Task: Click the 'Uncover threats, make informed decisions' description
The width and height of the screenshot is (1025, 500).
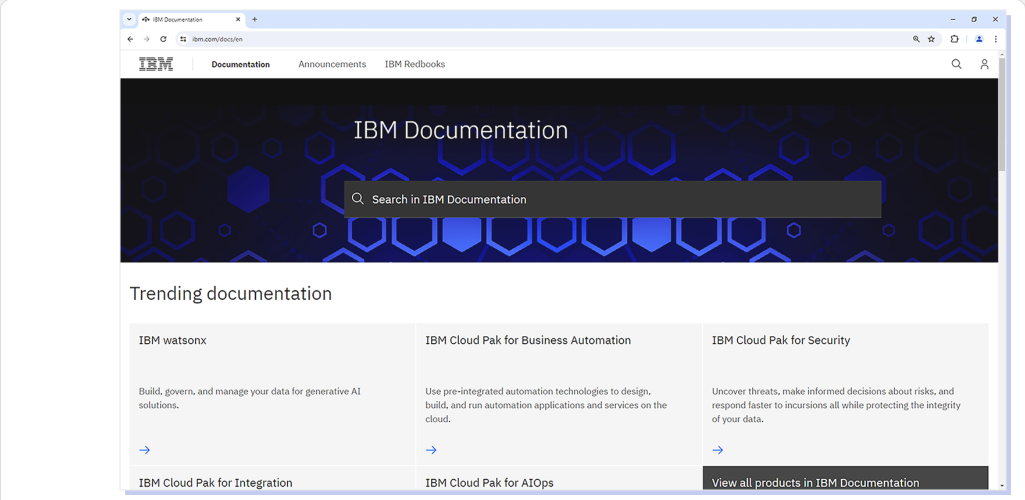Action: pos(836,405)
